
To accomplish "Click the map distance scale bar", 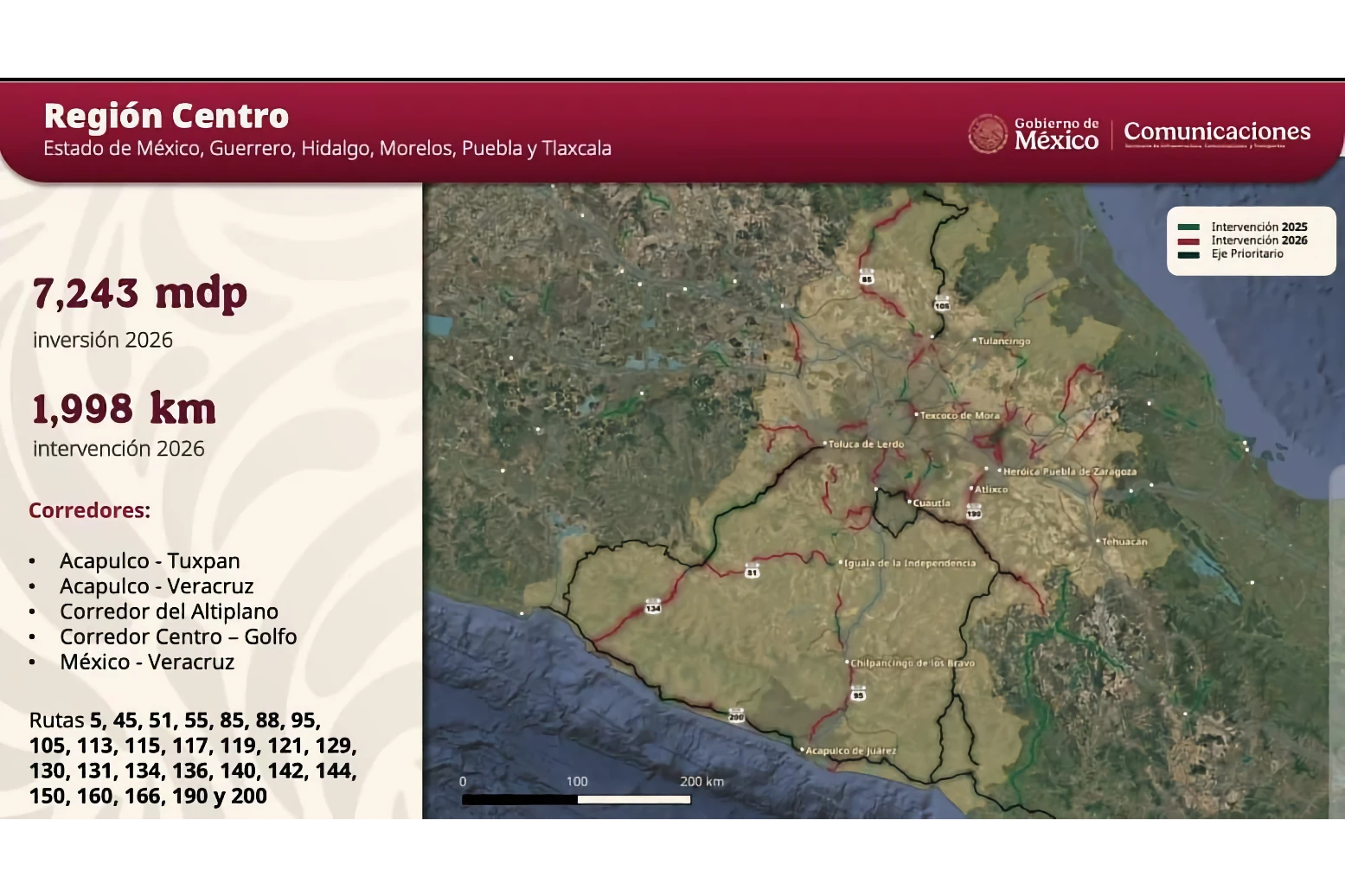I will 576,800.
